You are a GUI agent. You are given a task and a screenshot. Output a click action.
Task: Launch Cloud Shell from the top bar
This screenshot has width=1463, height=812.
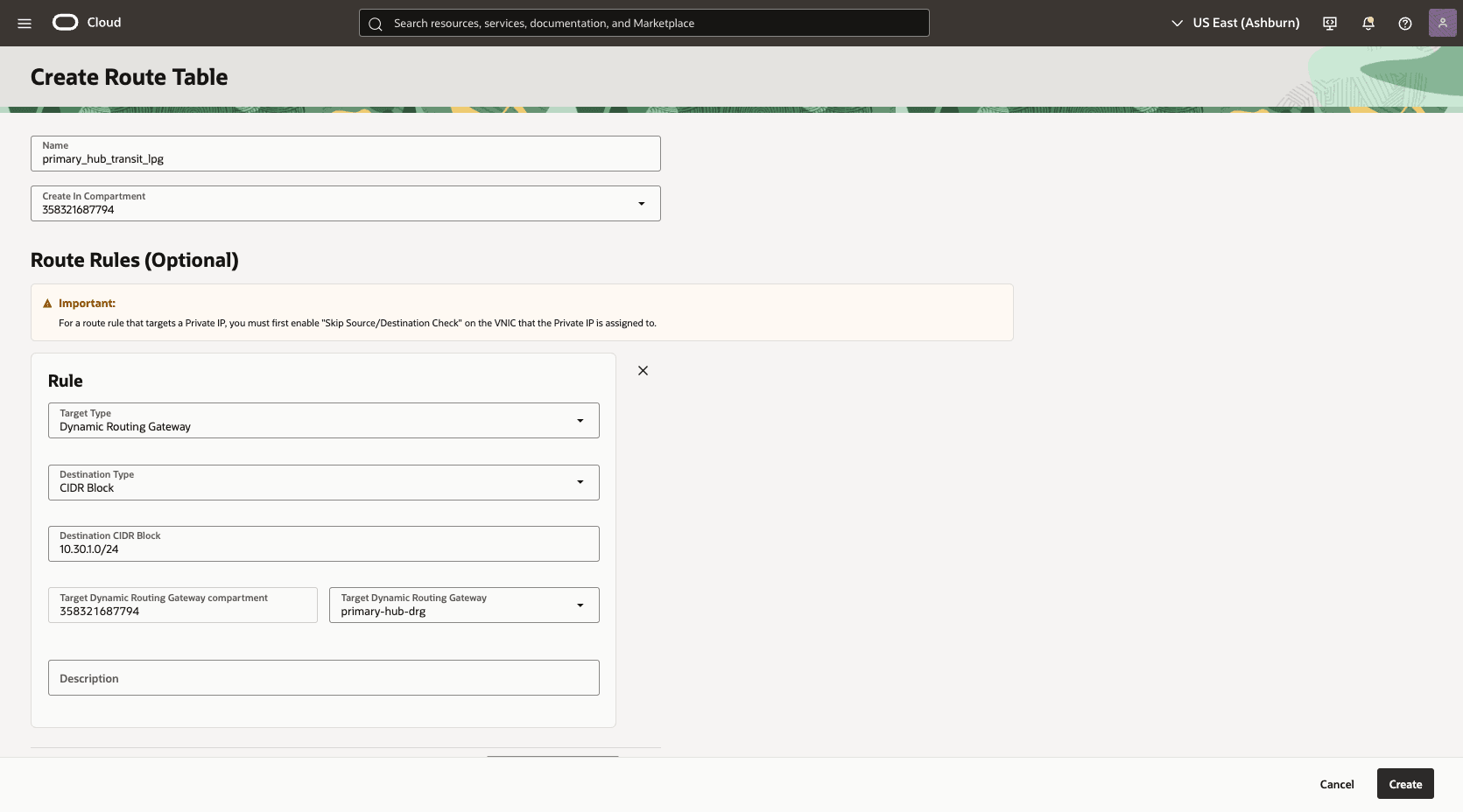(1329, 23)
